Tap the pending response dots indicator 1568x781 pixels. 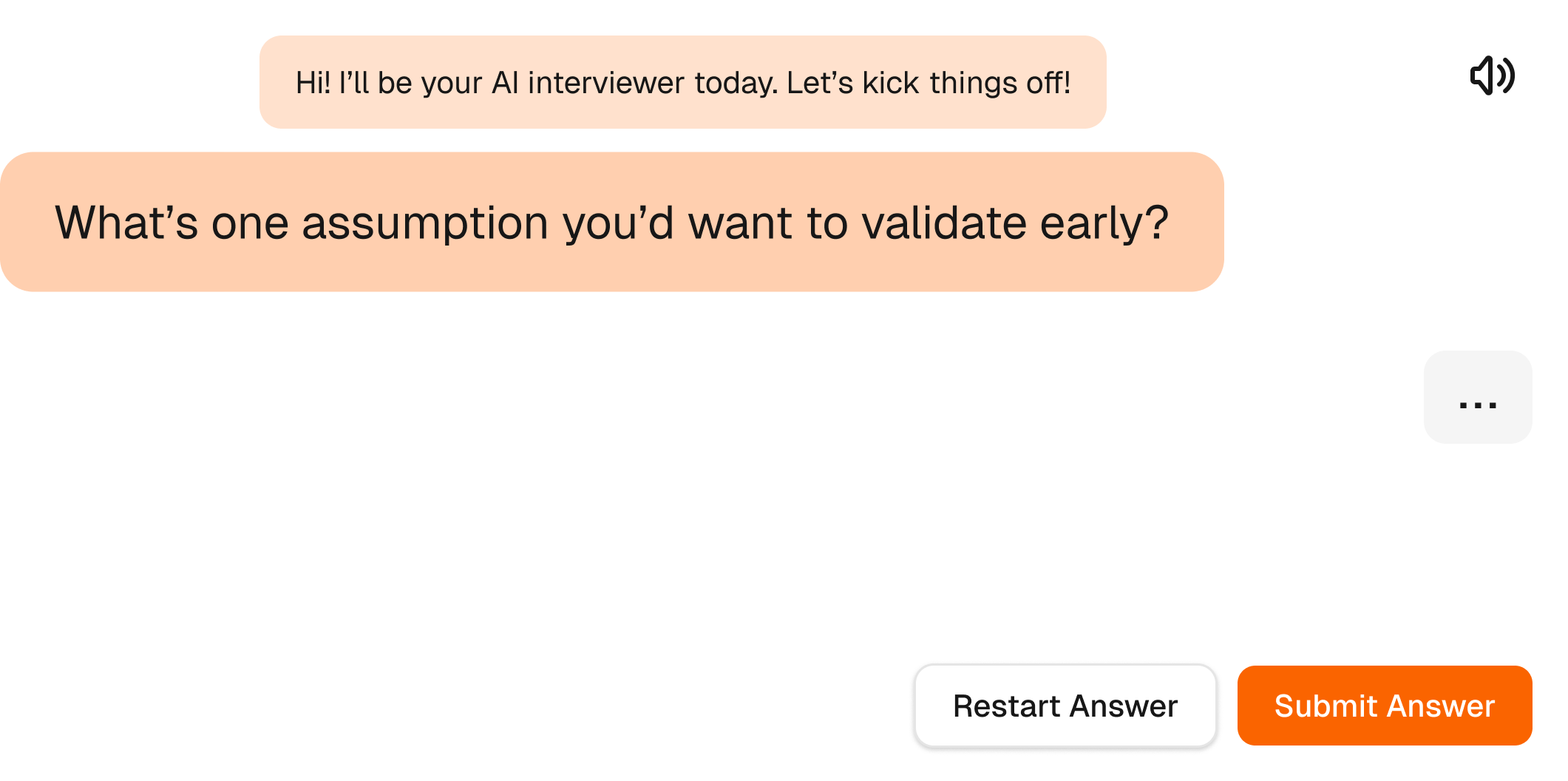[x=1478, y=397]
